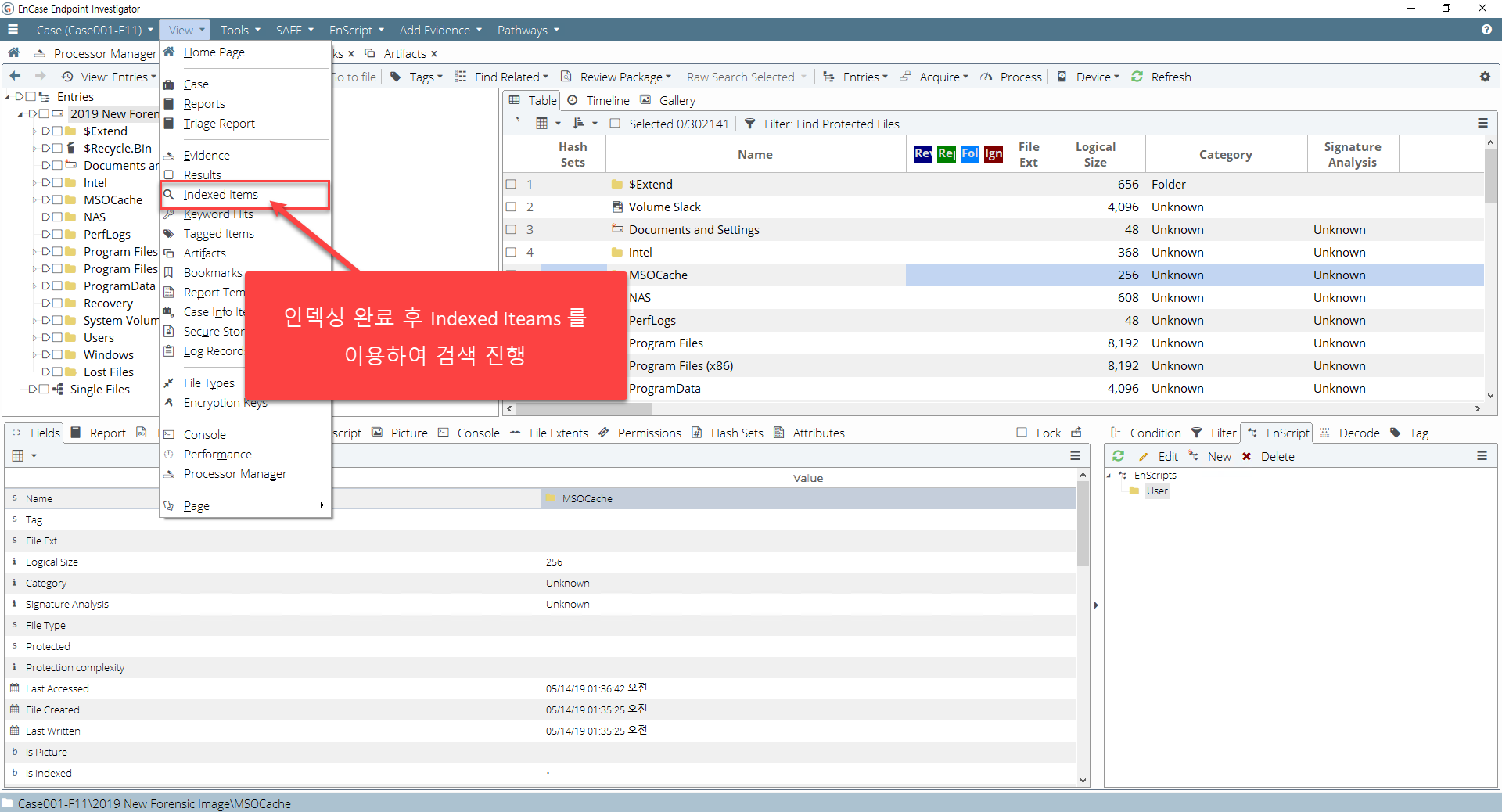Click the pane collapse arrow beside EnScripts

click(x=1095, y=605)
